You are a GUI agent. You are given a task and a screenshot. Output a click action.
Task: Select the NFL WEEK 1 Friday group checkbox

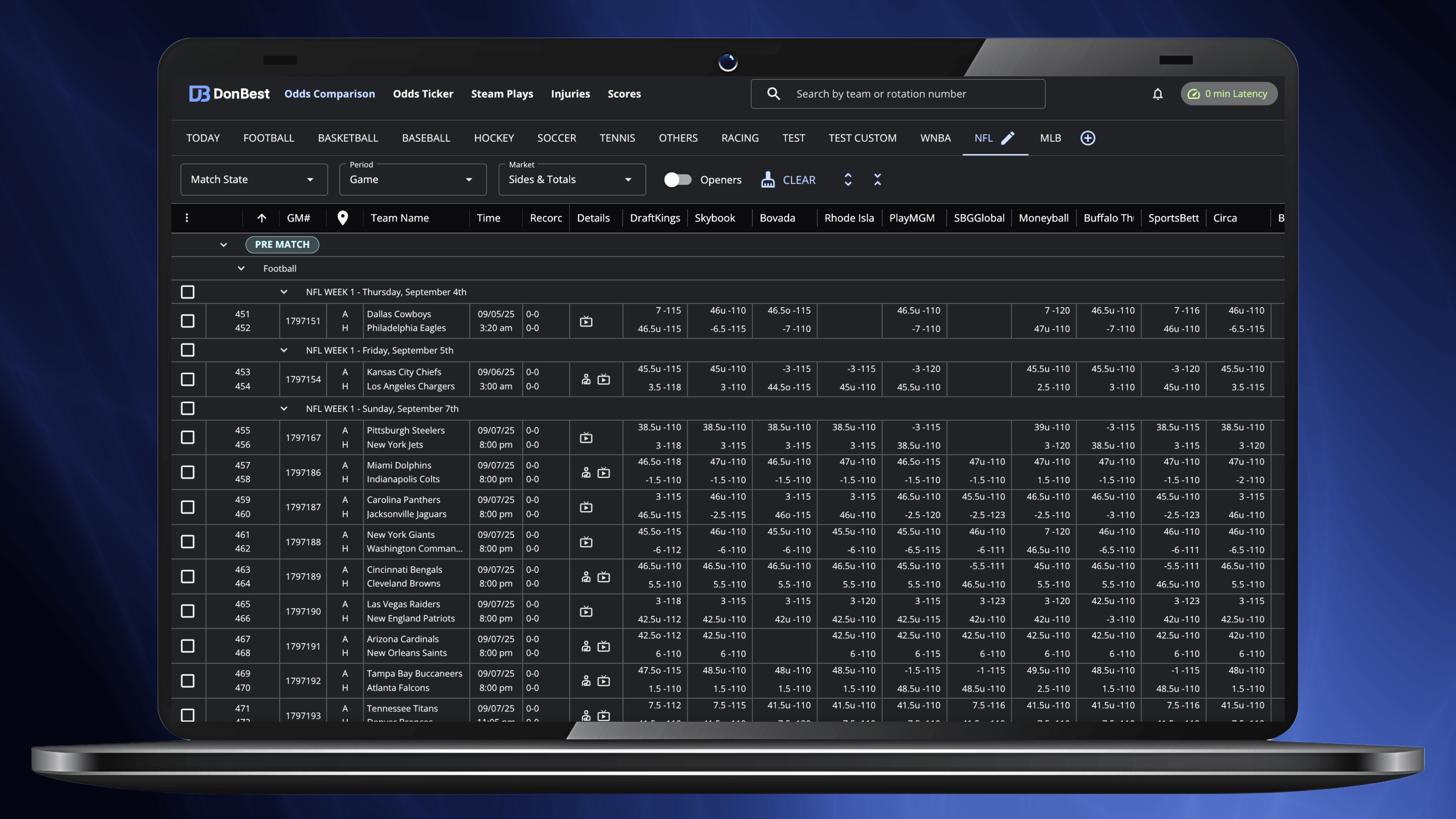(188, 350)
